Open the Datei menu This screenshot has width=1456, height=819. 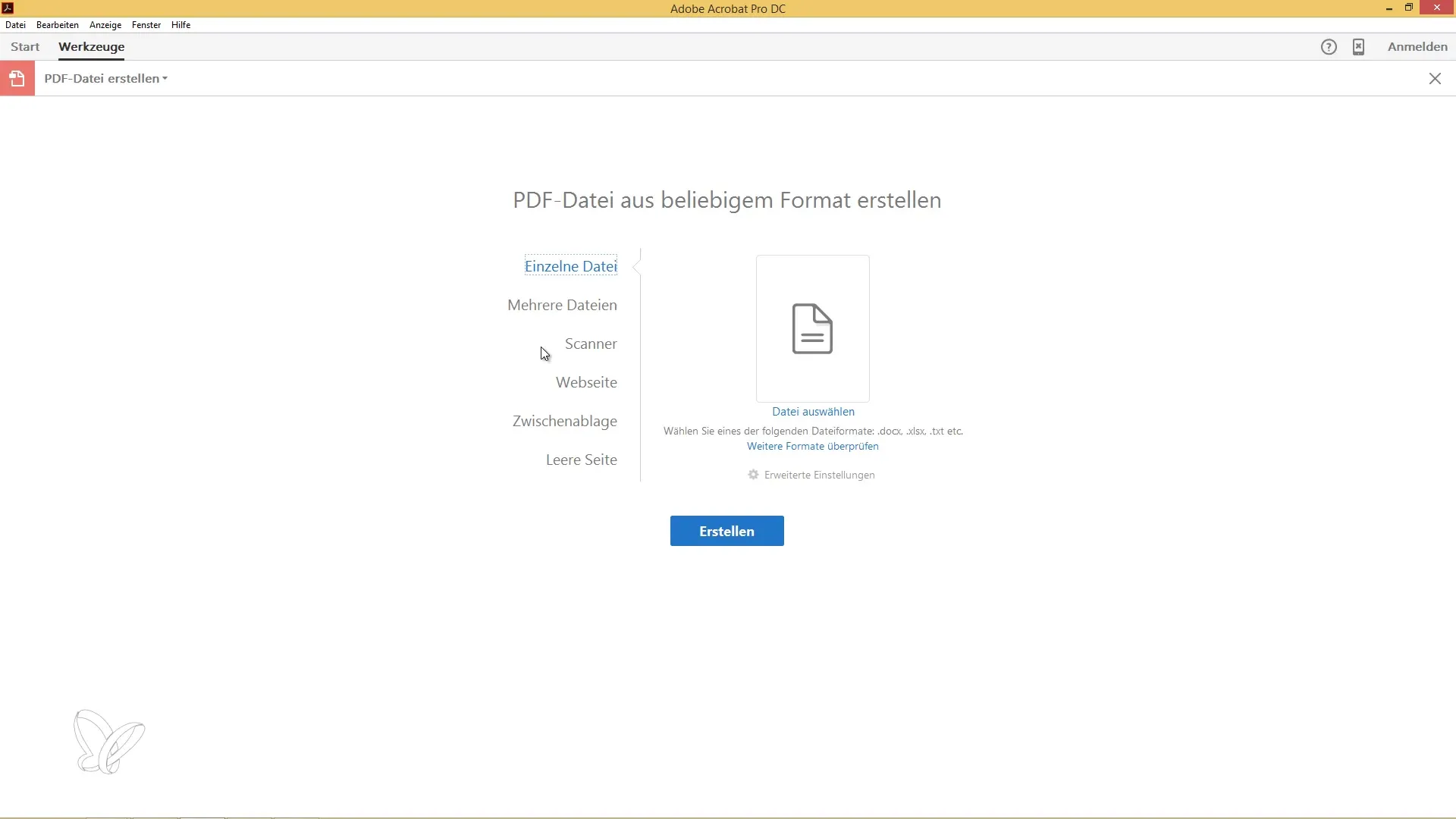(15, 25)
